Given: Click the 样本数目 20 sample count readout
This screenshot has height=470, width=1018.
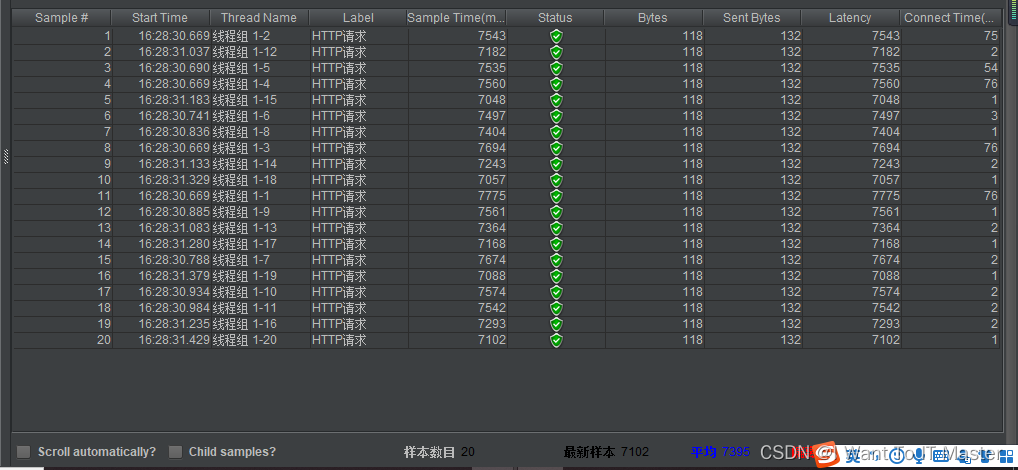Looking at the screenshot, I should click(440, 452).
